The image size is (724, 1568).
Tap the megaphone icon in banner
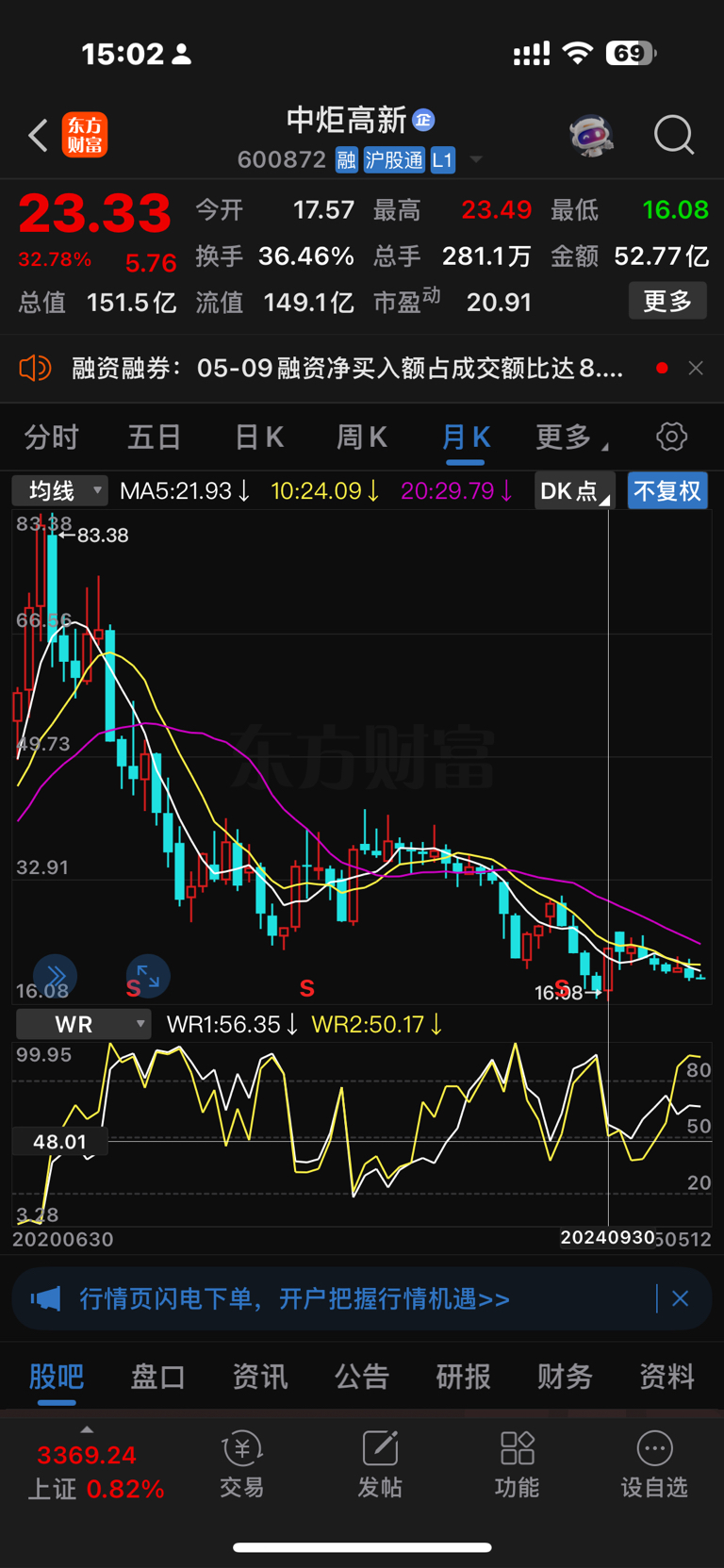[45, 1299]
